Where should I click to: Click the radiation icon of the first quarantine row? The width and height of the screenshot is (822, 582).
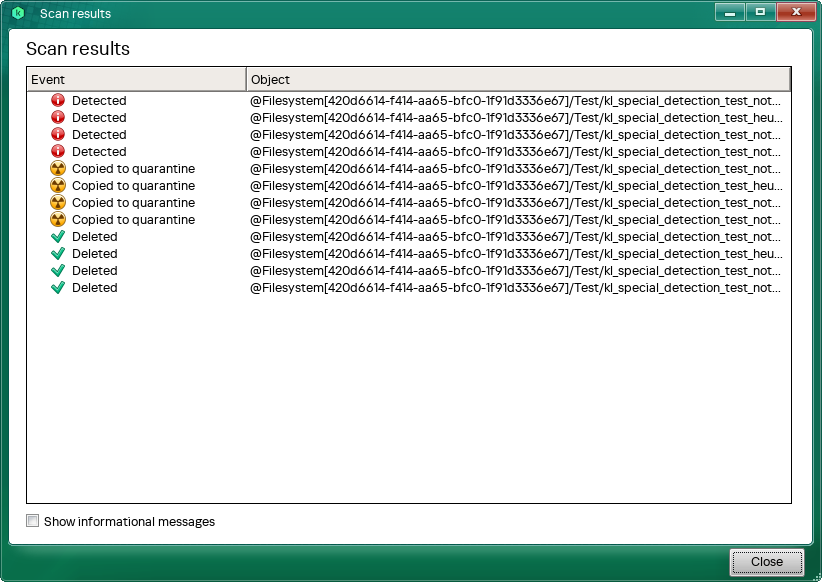58,169
